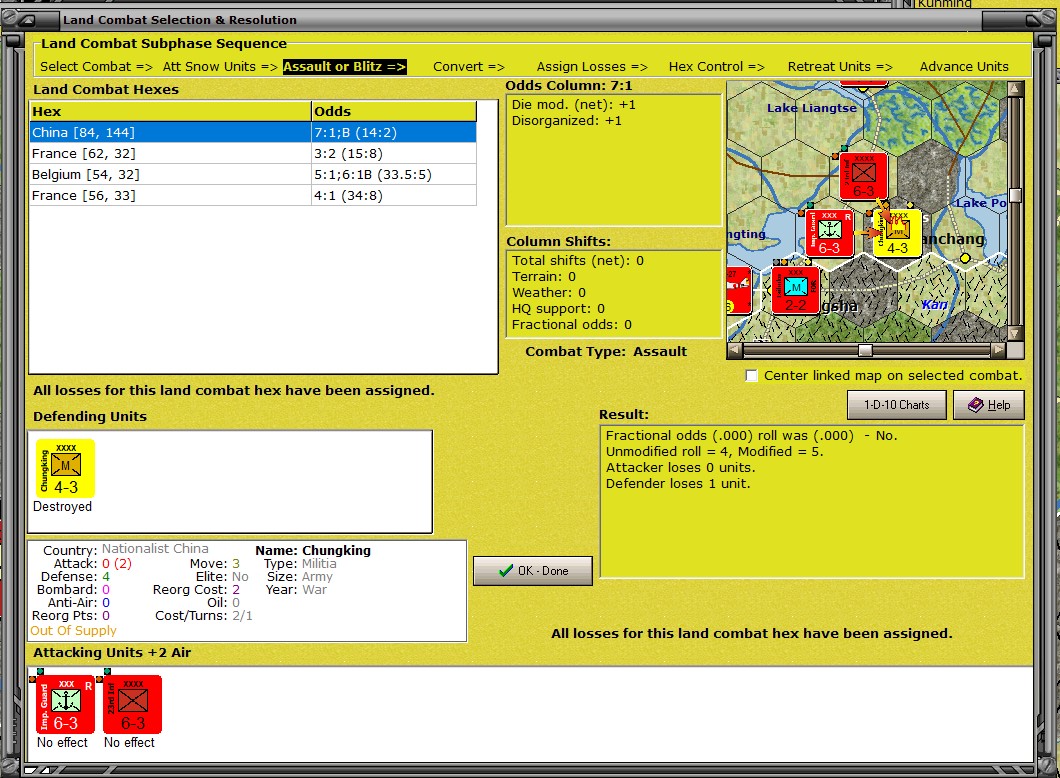Click the highlighted Assault or Blitz => step
1060x778 pixels.
pyautogui.click(x=345, y=66)
